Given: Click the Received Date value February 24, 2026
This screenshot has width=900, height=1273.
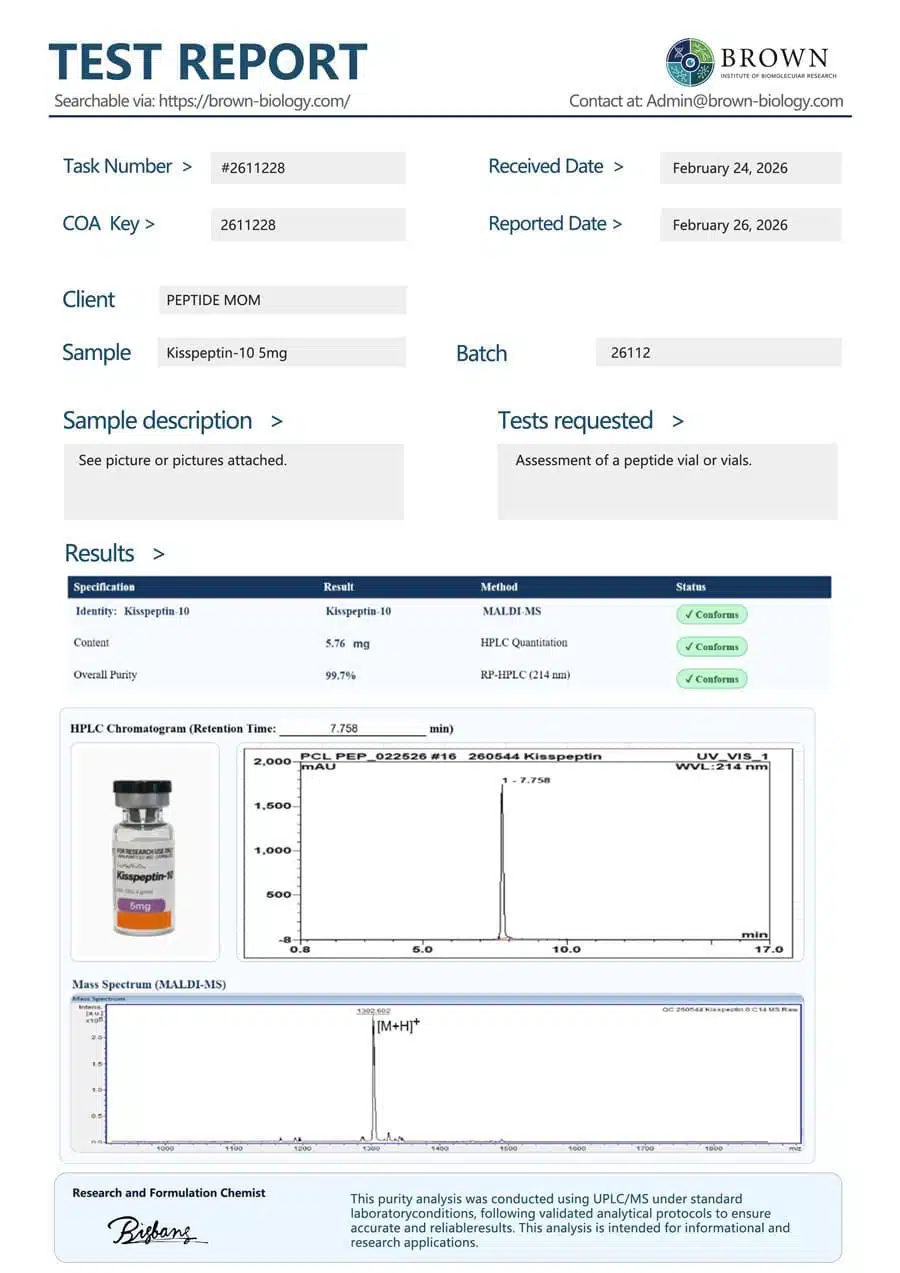Looking at the screenshot, I should (751, 168).
